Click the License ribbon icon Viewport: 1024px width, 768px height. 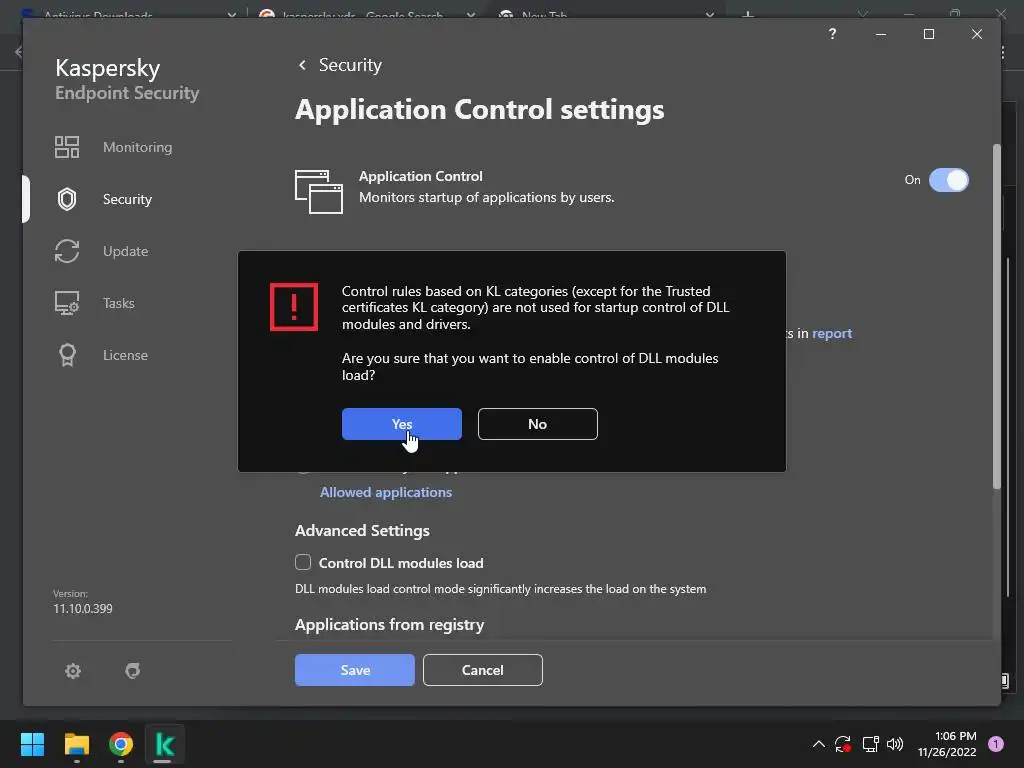pos(67,355)
